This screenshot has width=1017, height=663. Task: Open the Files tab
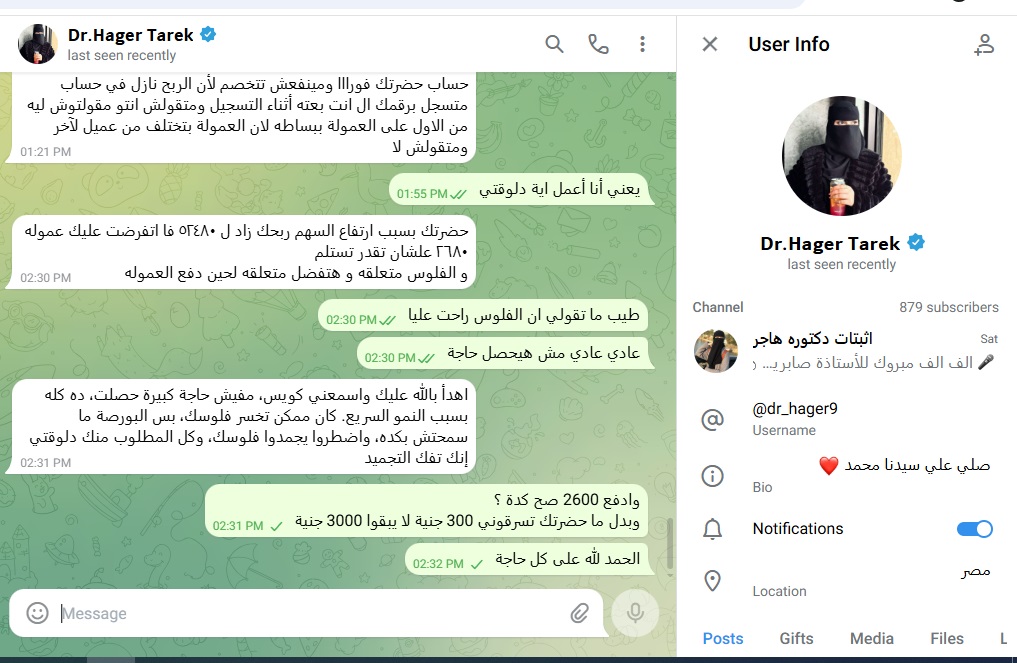947,638
